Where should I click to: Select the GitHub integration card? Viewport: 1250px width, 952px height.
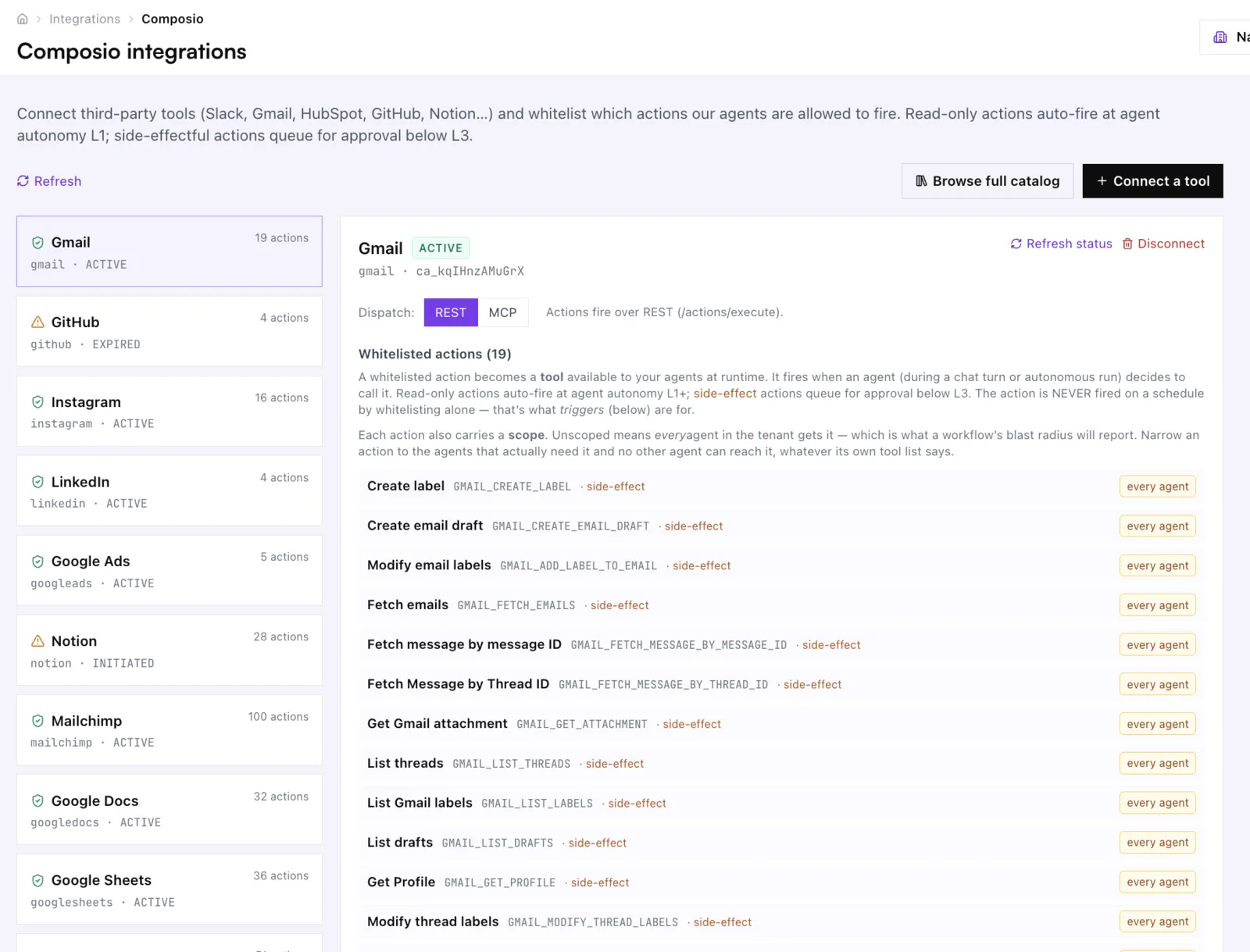[x=170, y=331]
